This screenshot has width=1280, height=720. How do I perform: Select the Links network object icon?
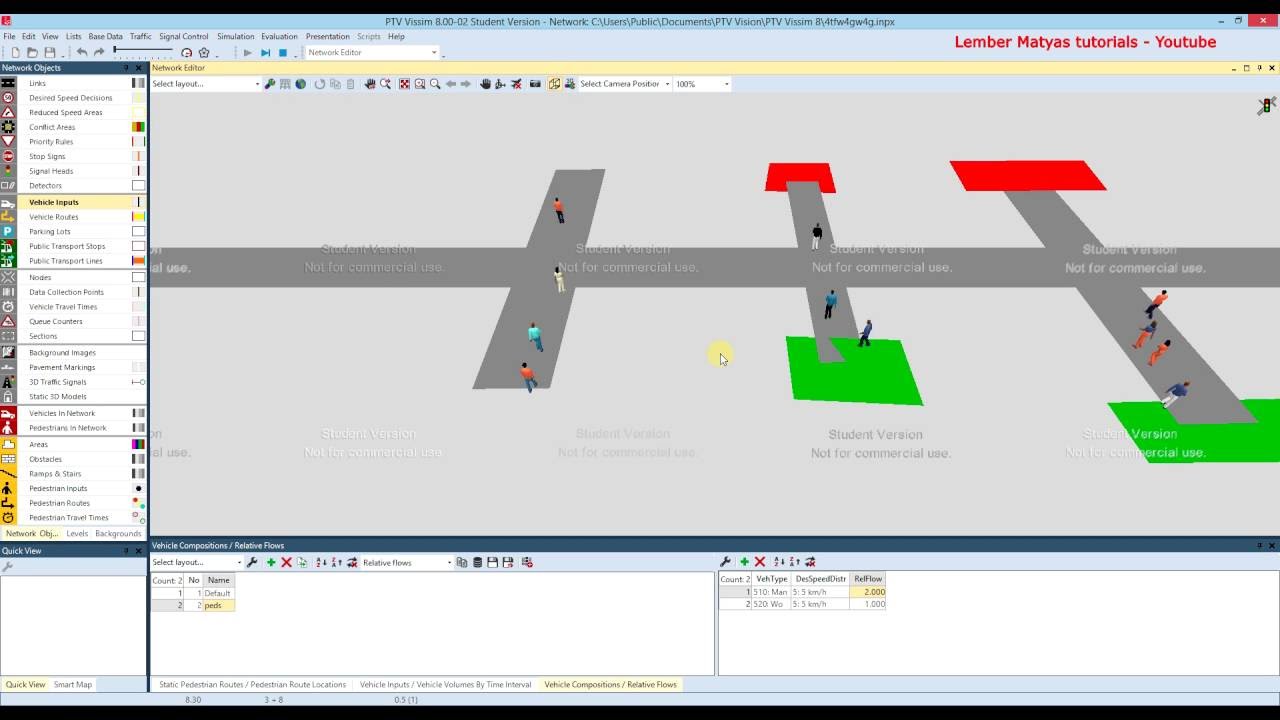(8, 83)
